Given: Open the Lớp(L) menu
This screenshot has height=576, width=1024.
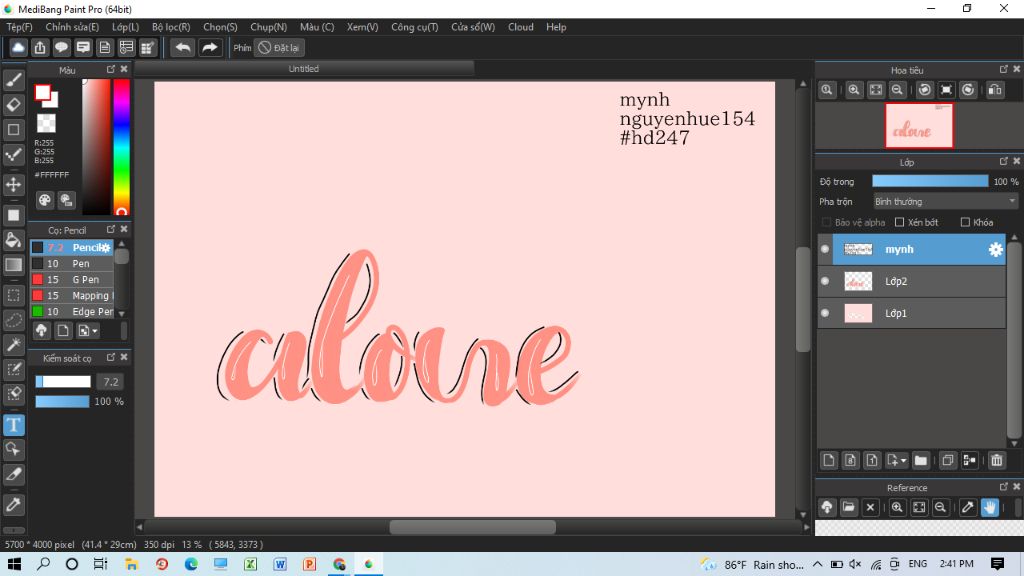Looking at the screenshot, I should [x=125, y=27].
